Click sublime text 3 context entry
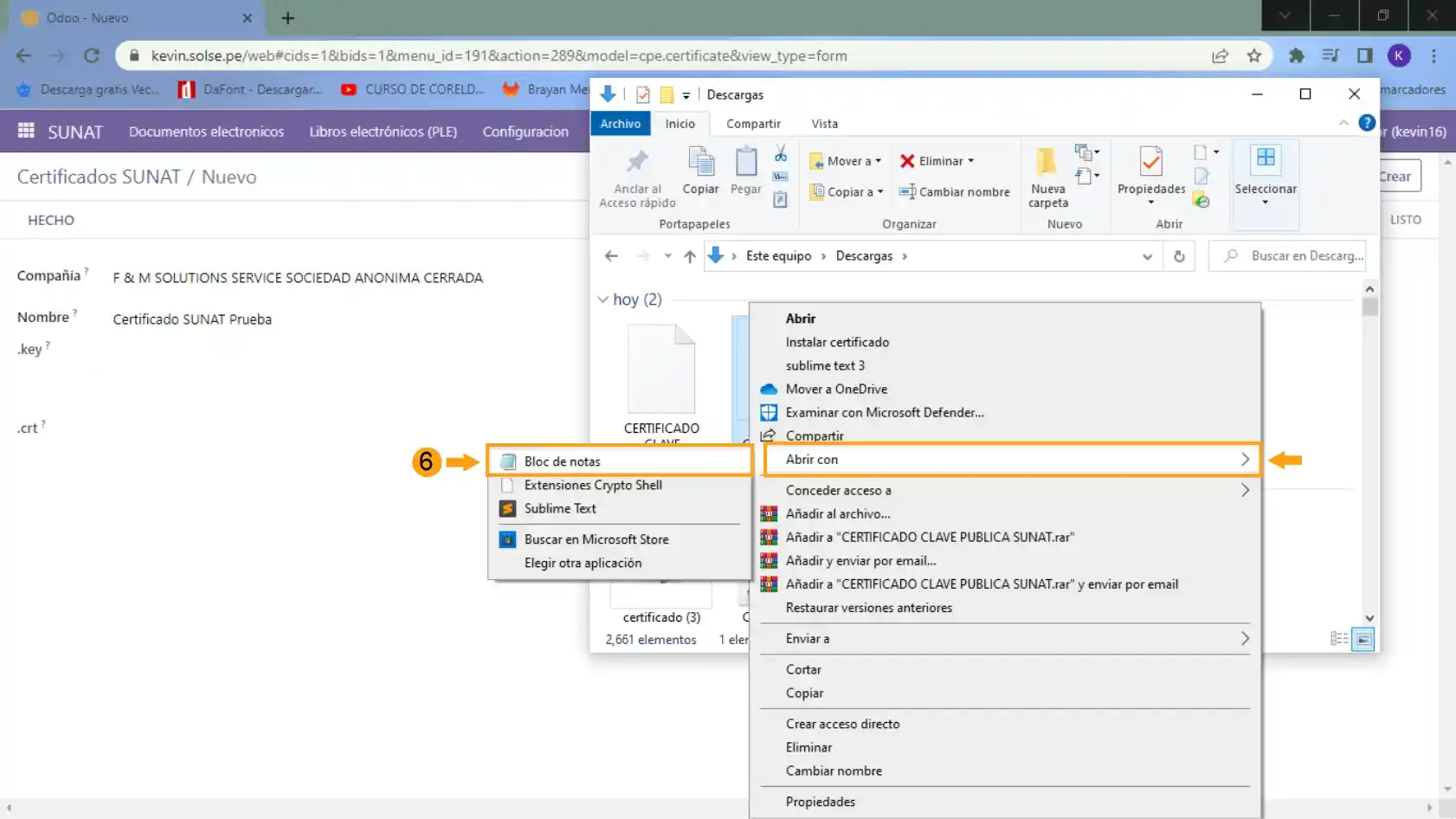The height and width of the screenshot is (819, 1456). [x=825, y=365]
